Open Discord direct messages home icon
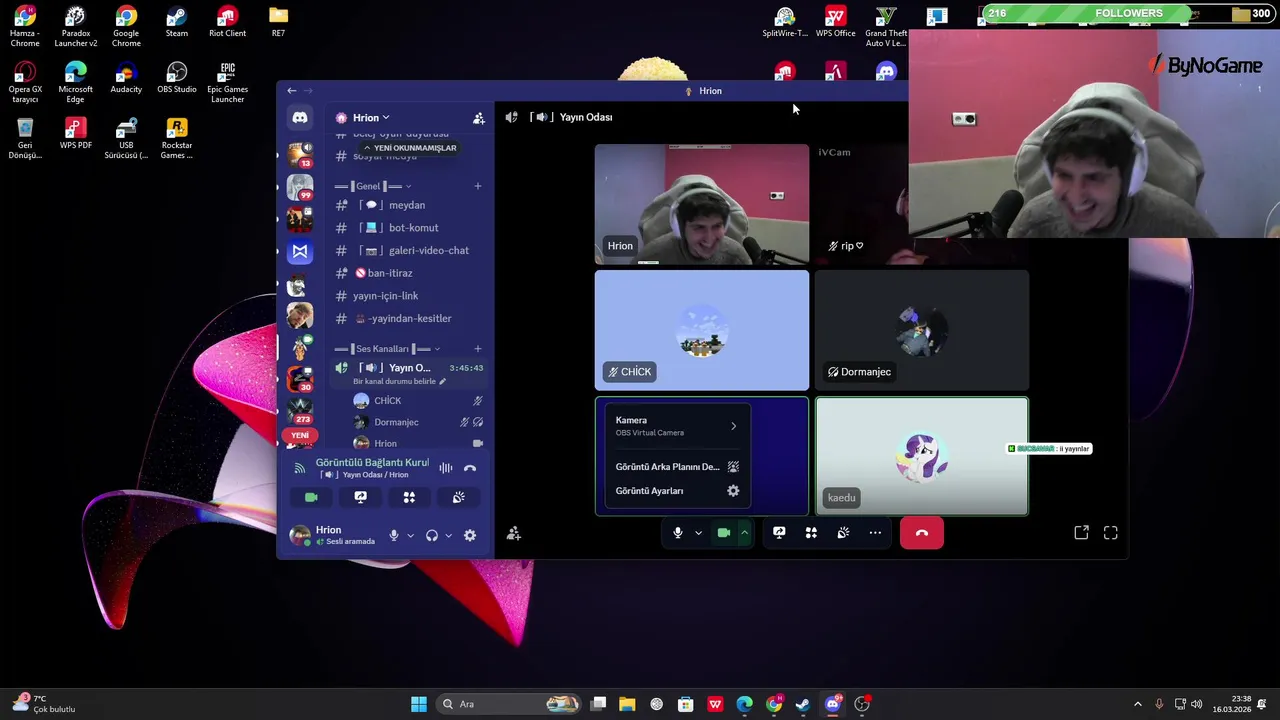The image size is (1280, 720). coord(300,117)
